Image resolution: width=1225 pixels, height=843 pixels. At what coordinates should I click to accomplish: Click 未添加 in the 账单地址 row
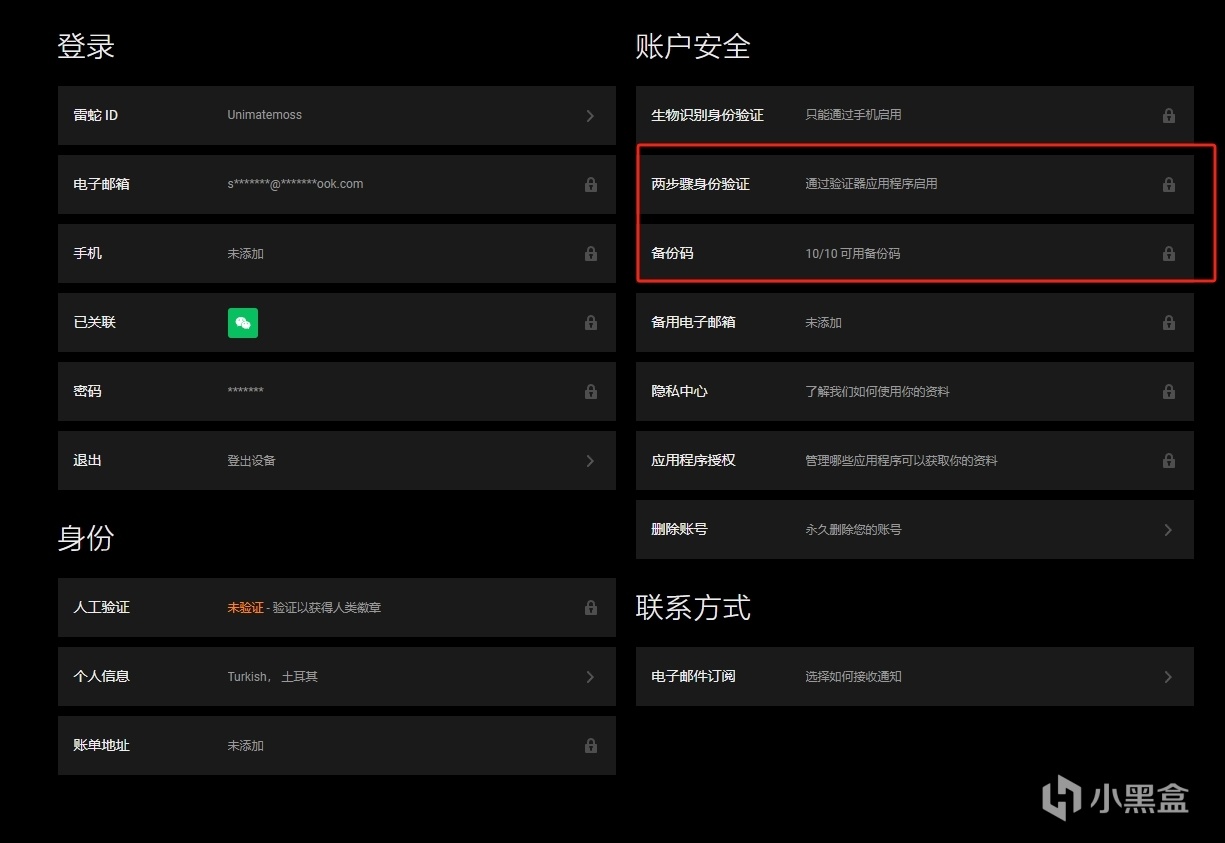245,745
